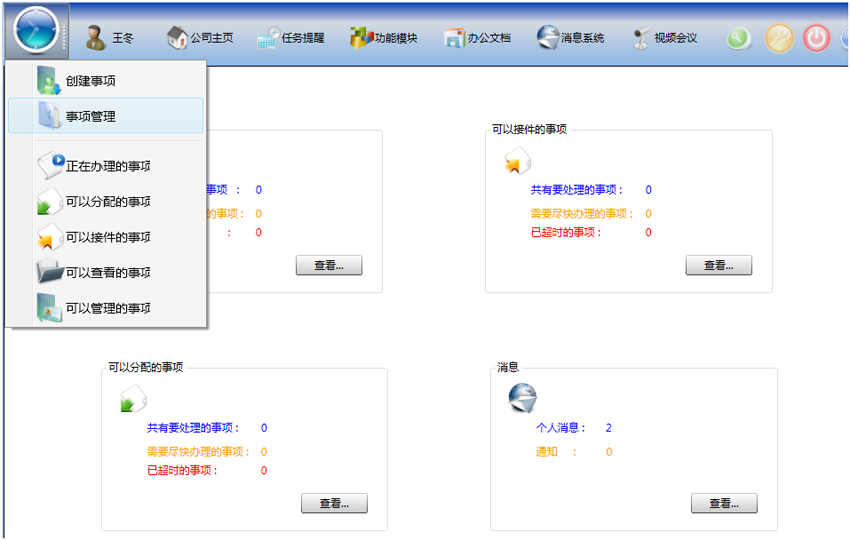
Task: Click the house icon of 公司主页
Action: point(177,37)
